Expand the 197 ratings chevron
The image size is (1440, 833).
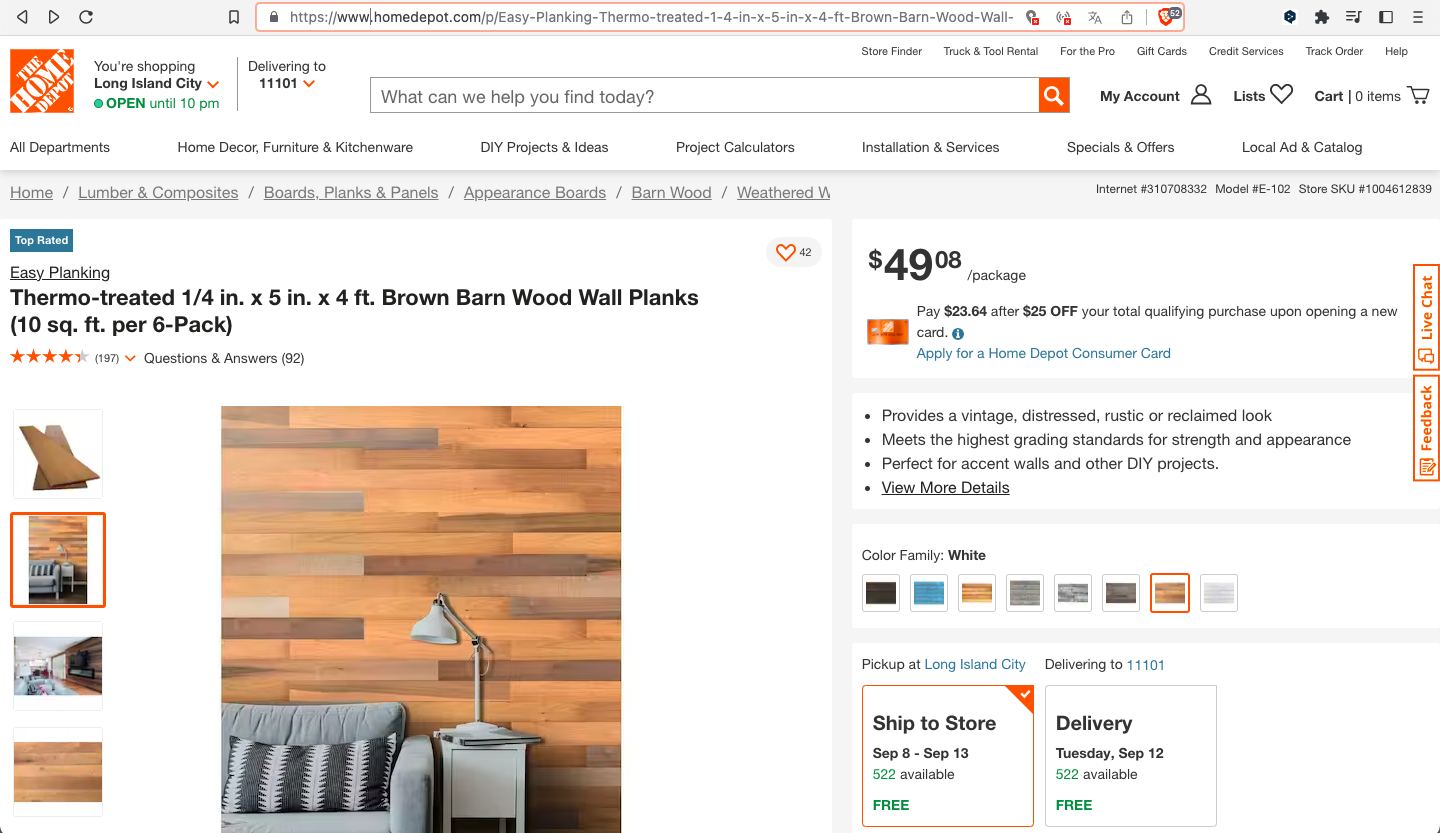click(130, 358)
